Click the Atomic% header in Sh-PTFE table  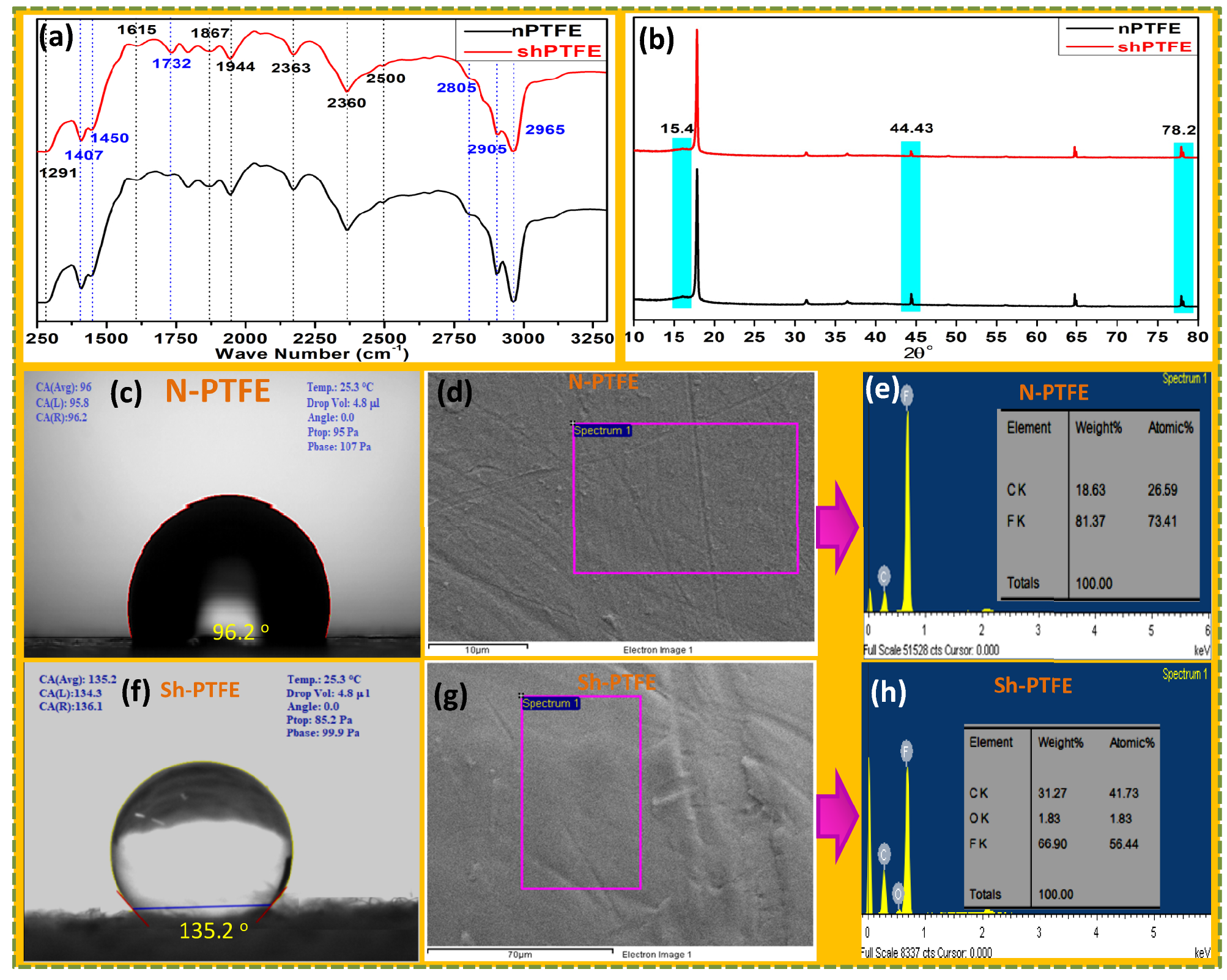(1132, 743)
